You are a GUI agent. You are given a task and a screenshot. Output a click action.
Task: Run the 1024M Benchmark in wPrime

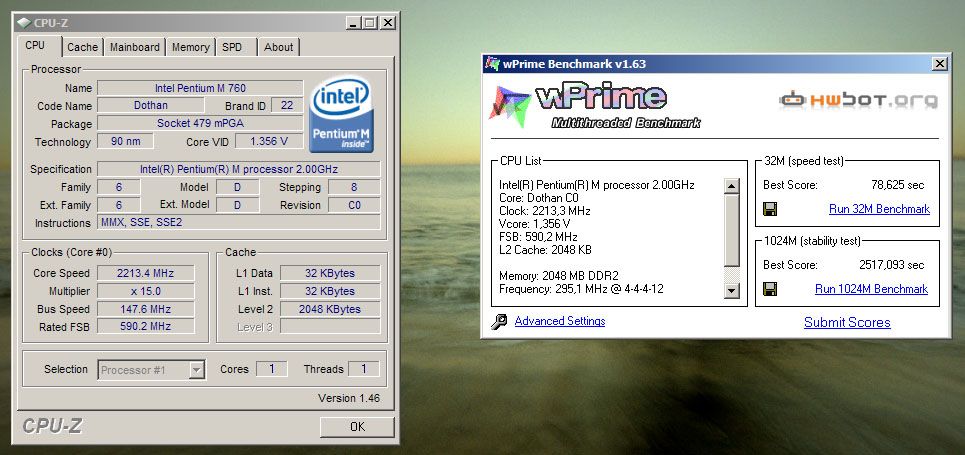[x=871, y=289]
